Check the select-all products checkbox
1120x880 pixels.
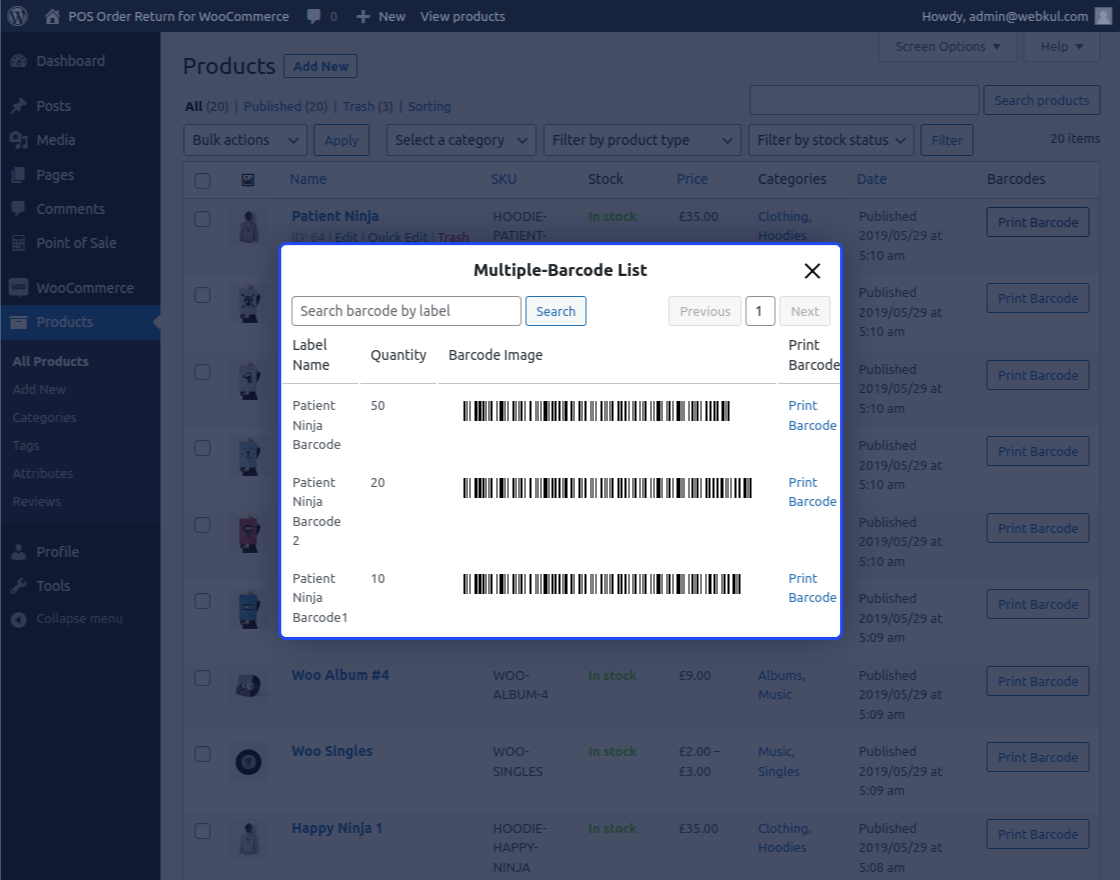(202, 179)
